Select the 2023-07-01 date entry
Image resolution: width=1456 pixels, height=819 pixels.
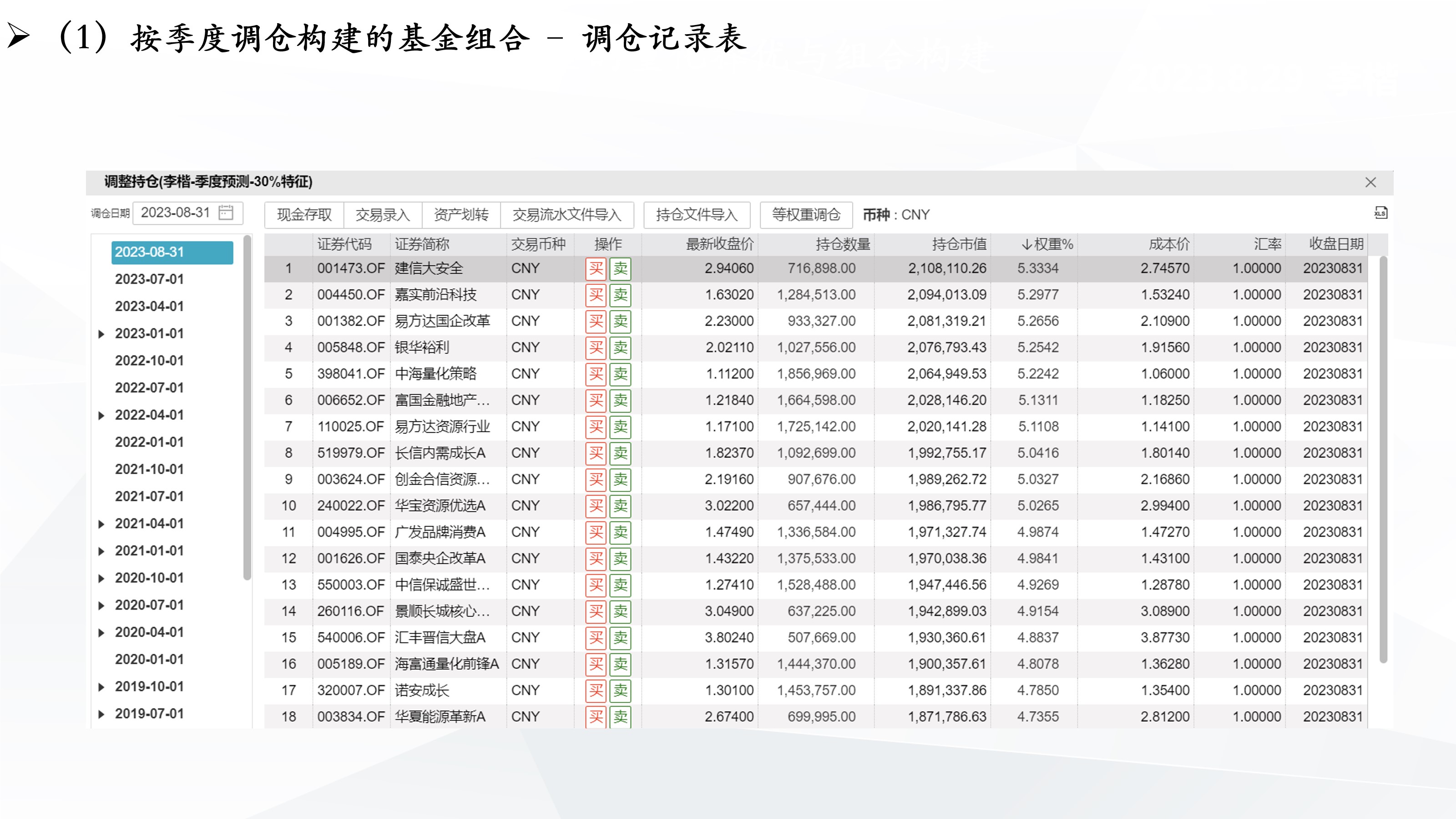(149, 279)
